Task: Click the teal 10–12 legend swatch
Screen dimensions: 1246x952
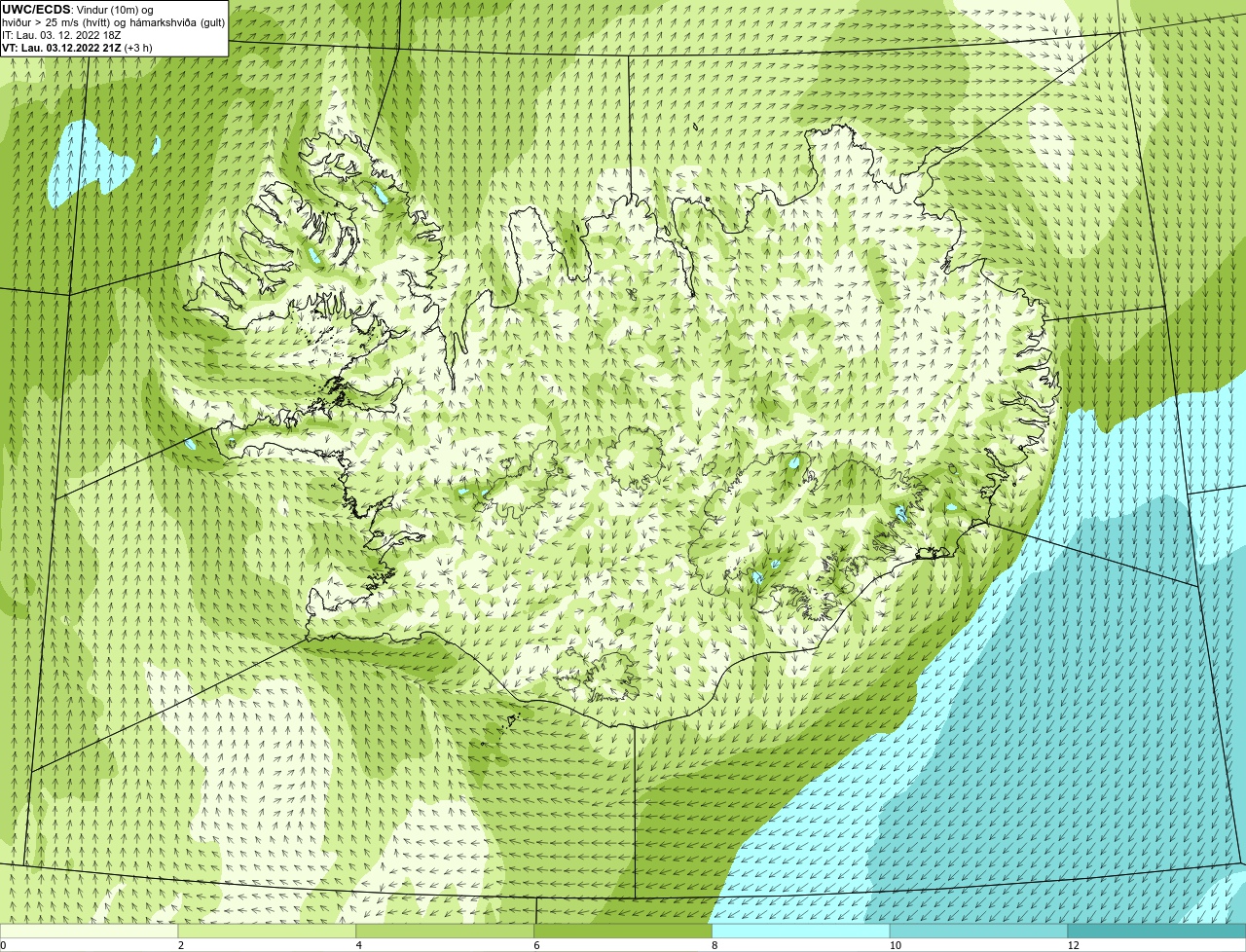Action: (979, 932)
